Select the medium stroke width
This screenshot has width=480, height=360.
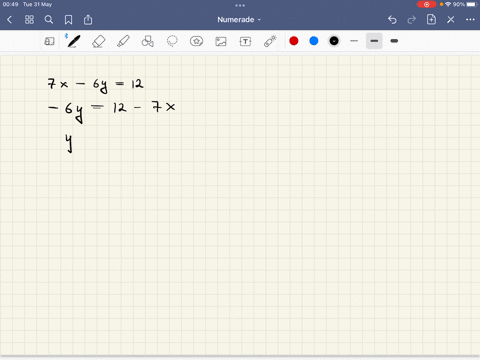coord(374,41)
